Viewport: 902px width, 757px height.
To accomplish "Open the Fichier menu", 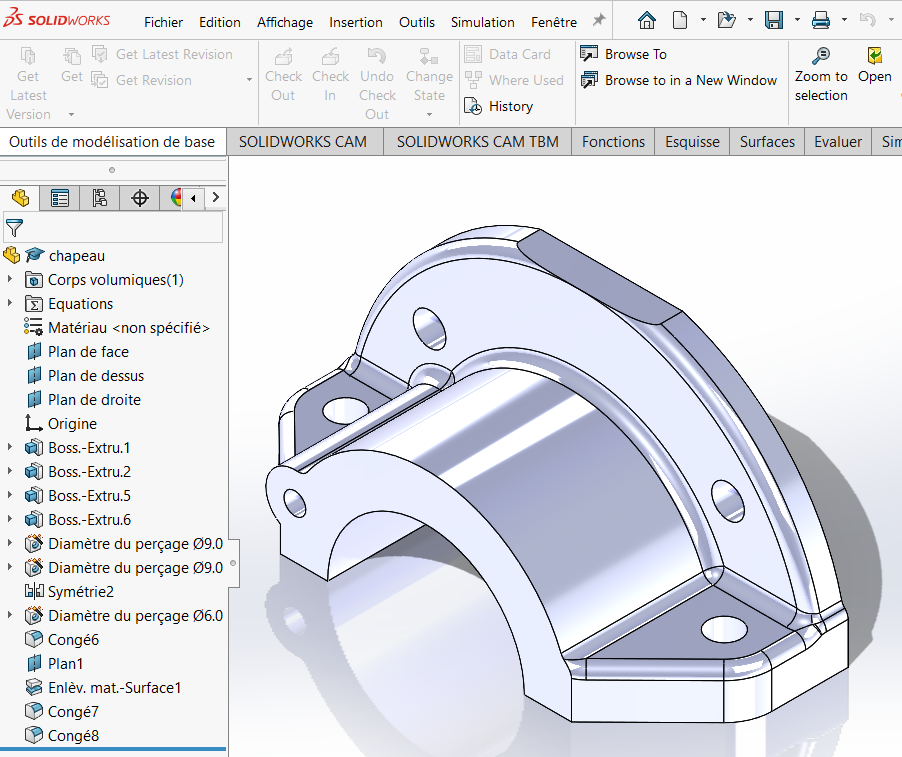I will tap(163, 22).
